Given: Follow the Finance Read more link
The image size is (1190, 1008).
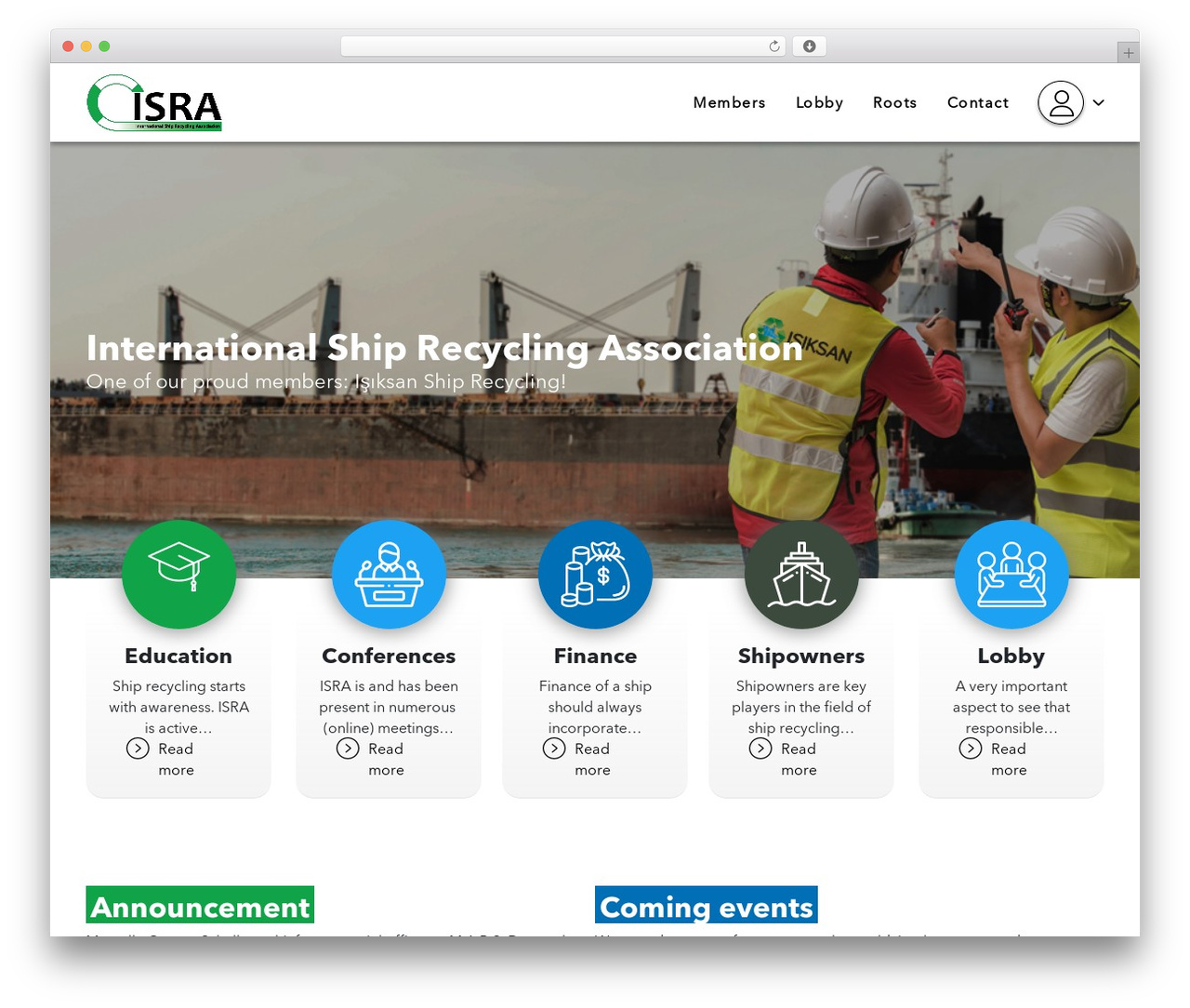Looking at the screenshot, I should point(592,760).
